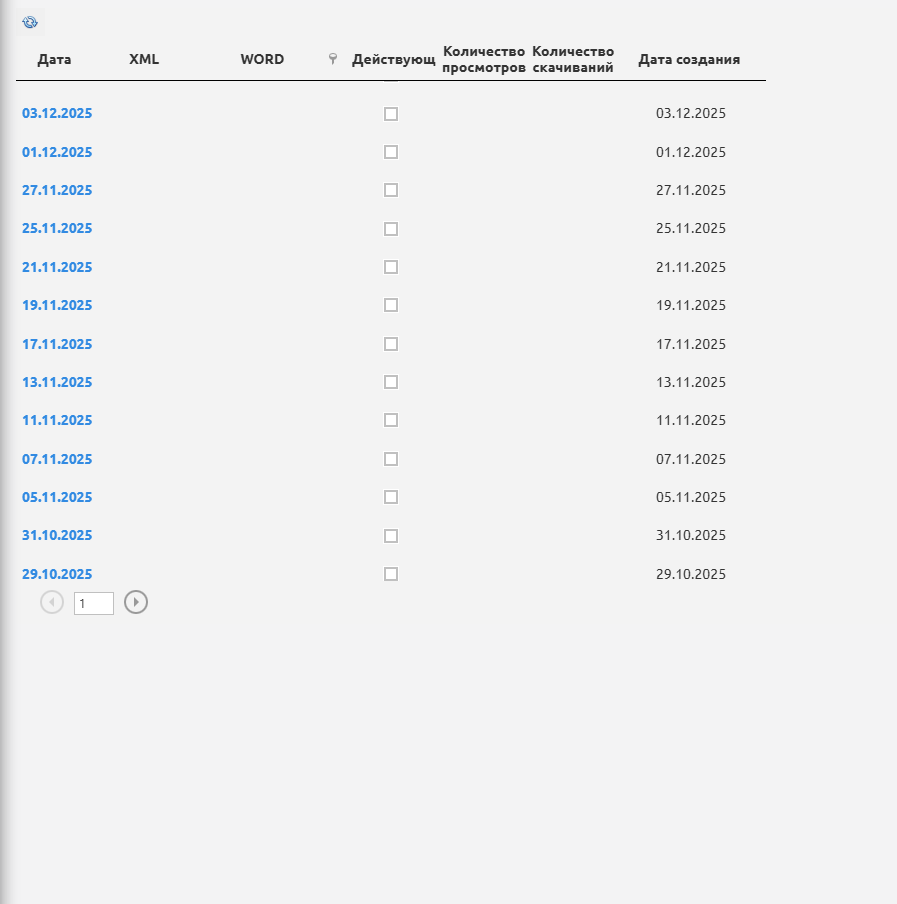Viewport: 897px width, 904px height.
Task: Toggle the checkbox in the 05.11.2025 row
Action: tap(391, 498)
